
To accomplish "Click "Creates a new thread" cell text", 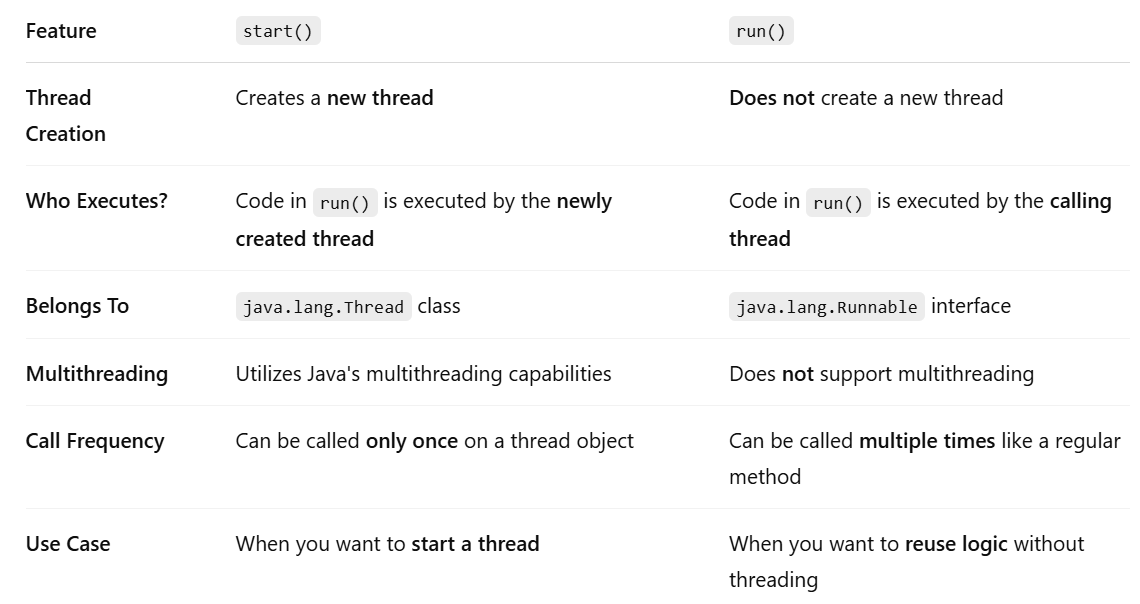I will pyautogui.click(x=334, y=98).
